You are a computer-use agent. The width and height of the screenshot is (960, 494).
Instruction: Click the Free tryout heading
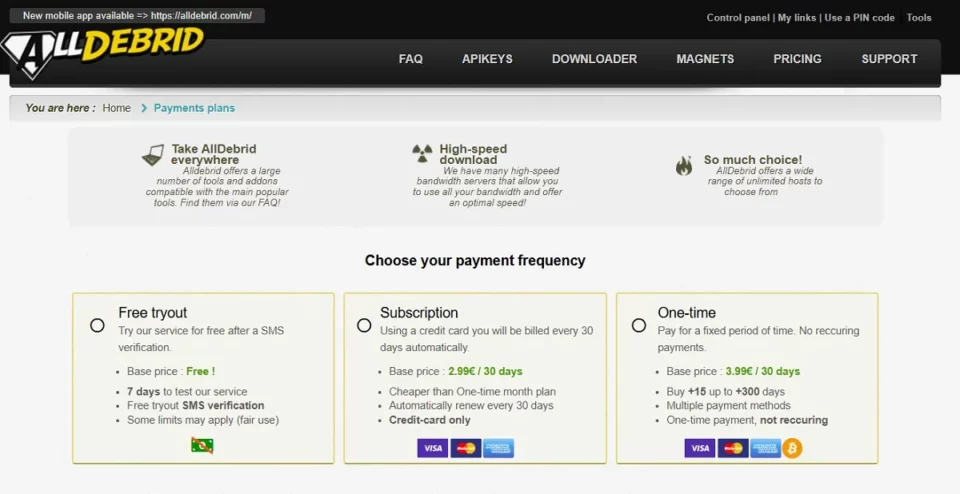click(153, 313)
